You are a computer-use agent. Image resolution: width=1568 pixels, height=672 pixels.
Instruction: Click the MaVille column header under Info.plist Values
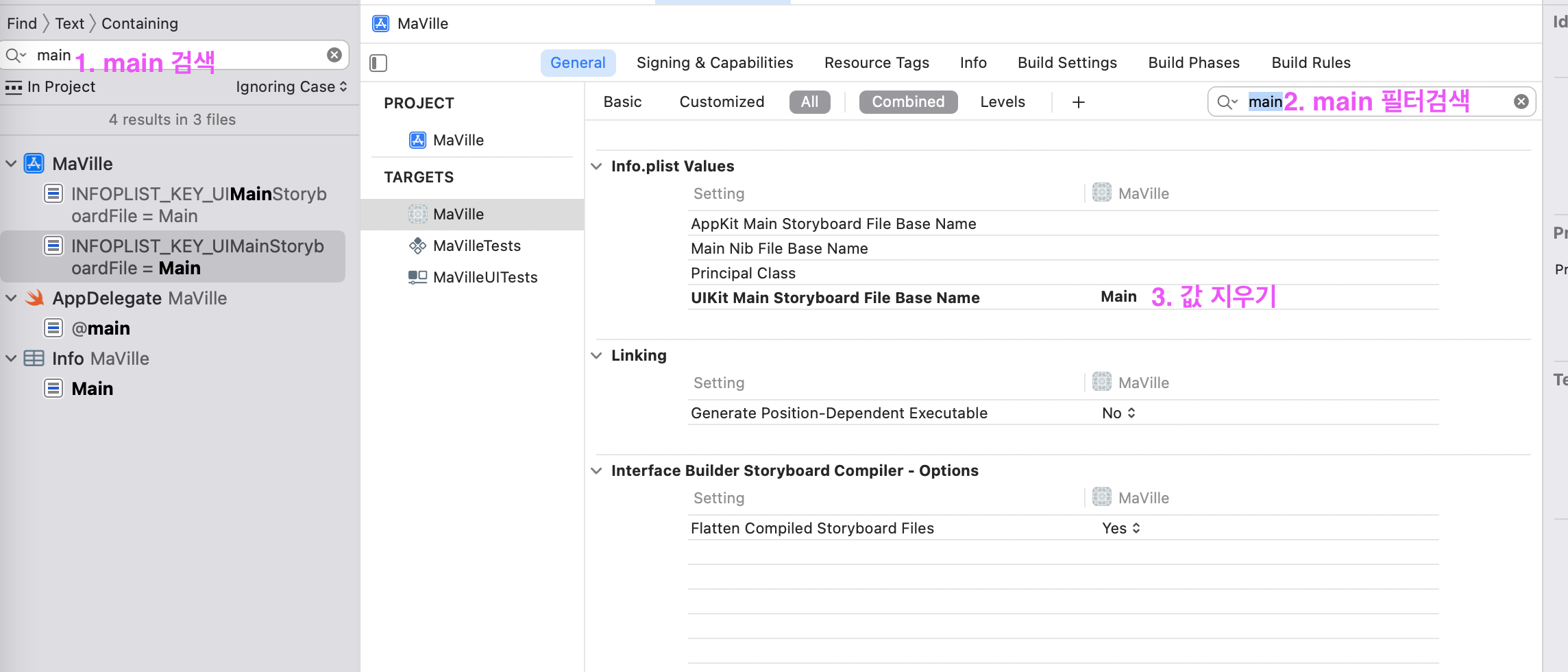point(1131,193)
